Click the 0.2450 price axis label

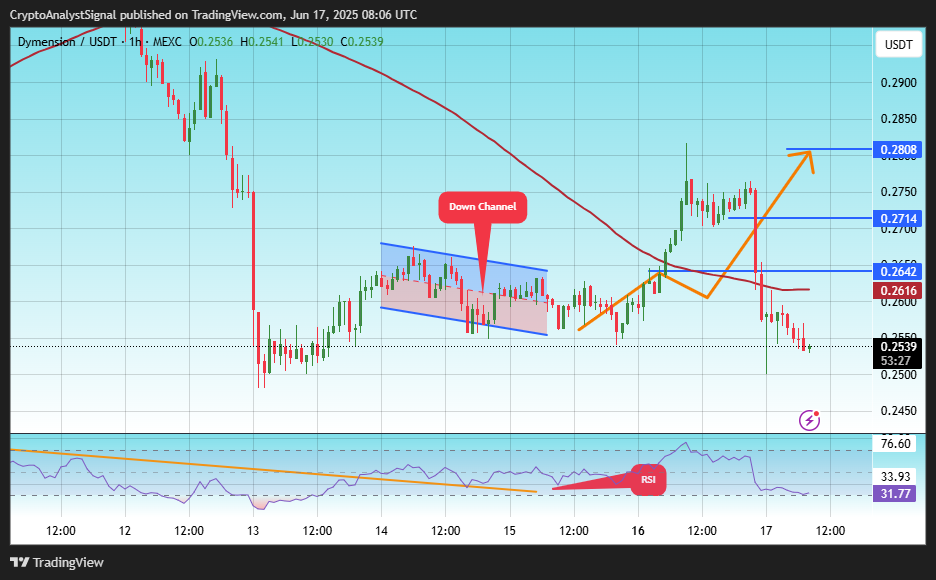point(898,411)
